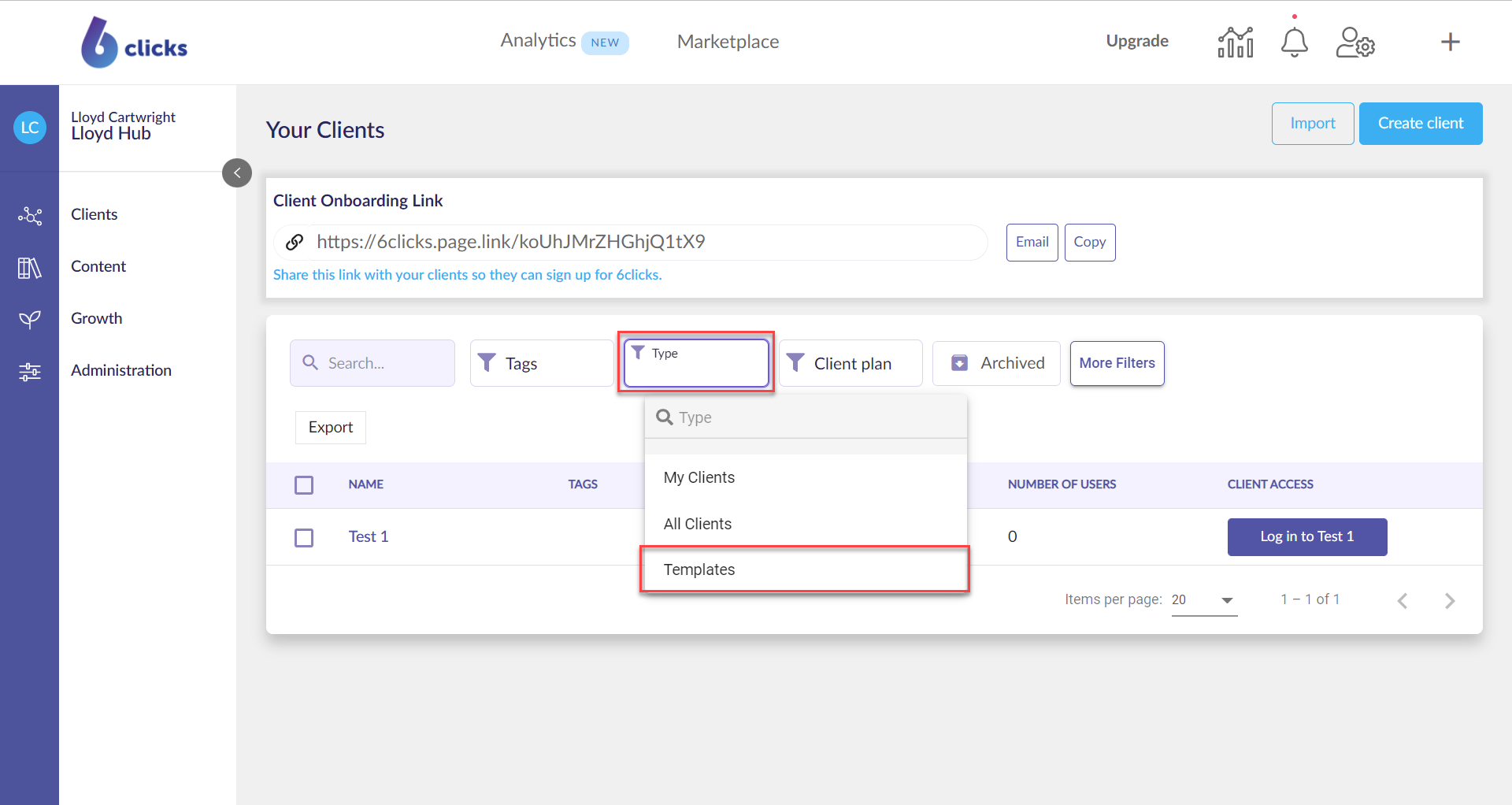Click the Archived box icon
This screenshot has width=1512, height=805.
coord(959,363)
